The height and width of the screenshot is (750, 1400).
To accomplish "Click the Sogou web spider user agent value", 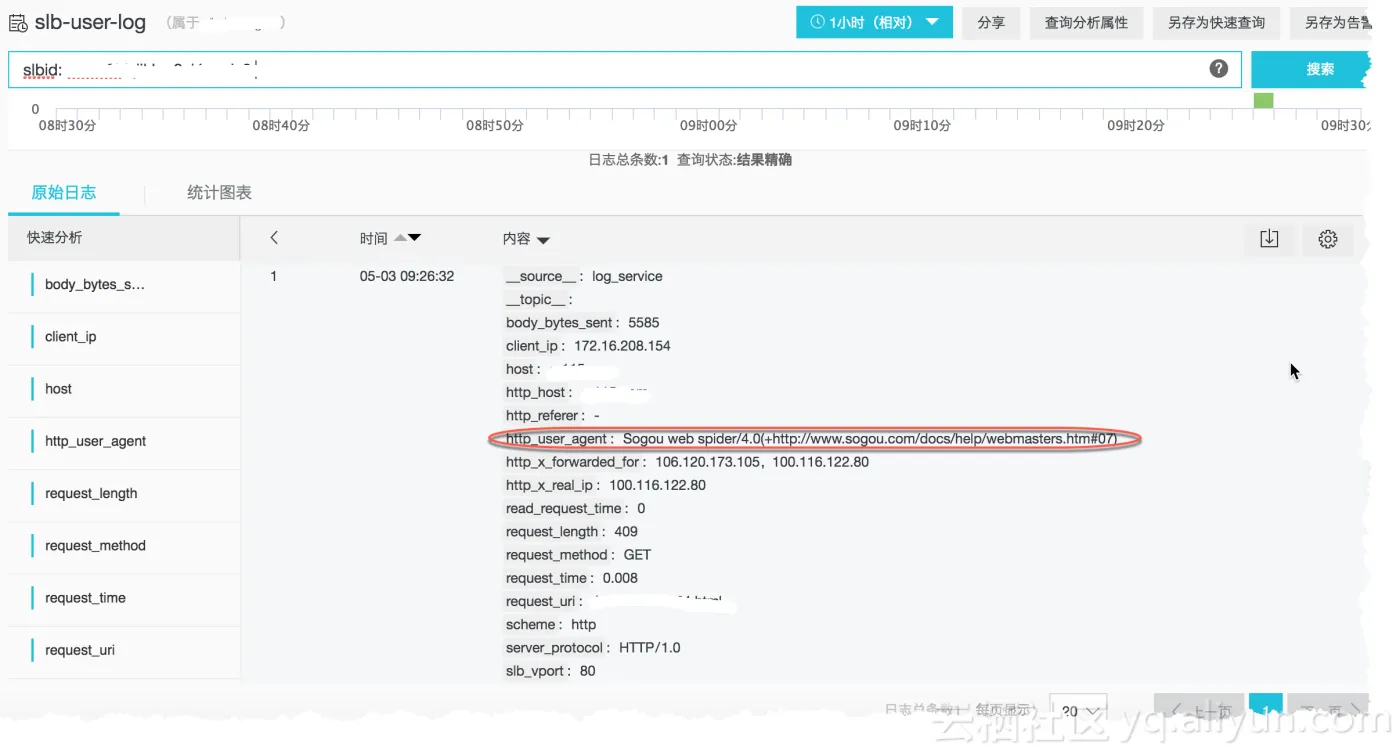I will click(x=869, y=439).
